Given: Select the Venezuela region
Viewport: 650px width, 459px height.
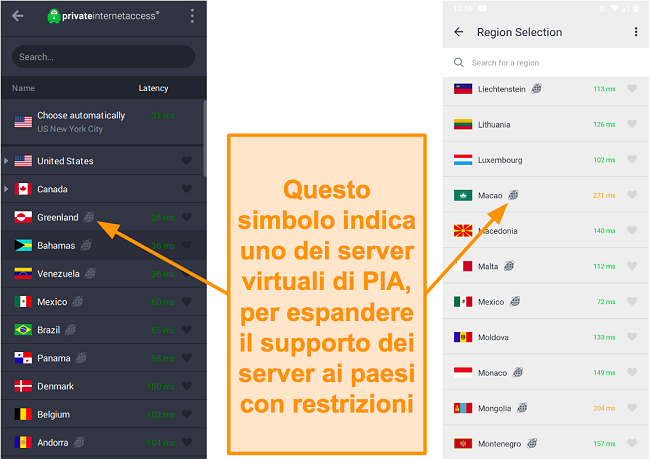Looking at the screenshot, I should tap(104, 274).
